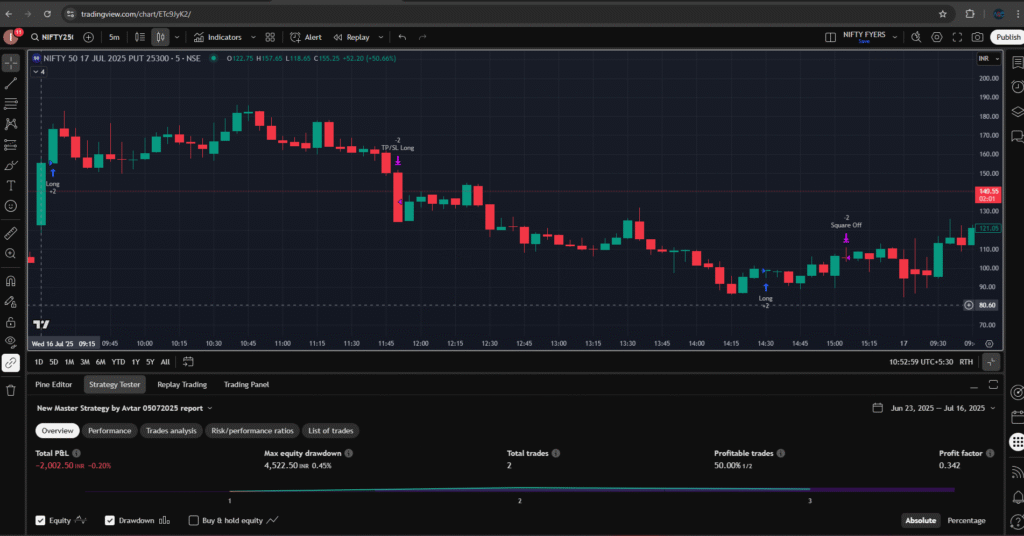
Task: Toggle magnet mode in left toolbar
Action: pos(11,281)
